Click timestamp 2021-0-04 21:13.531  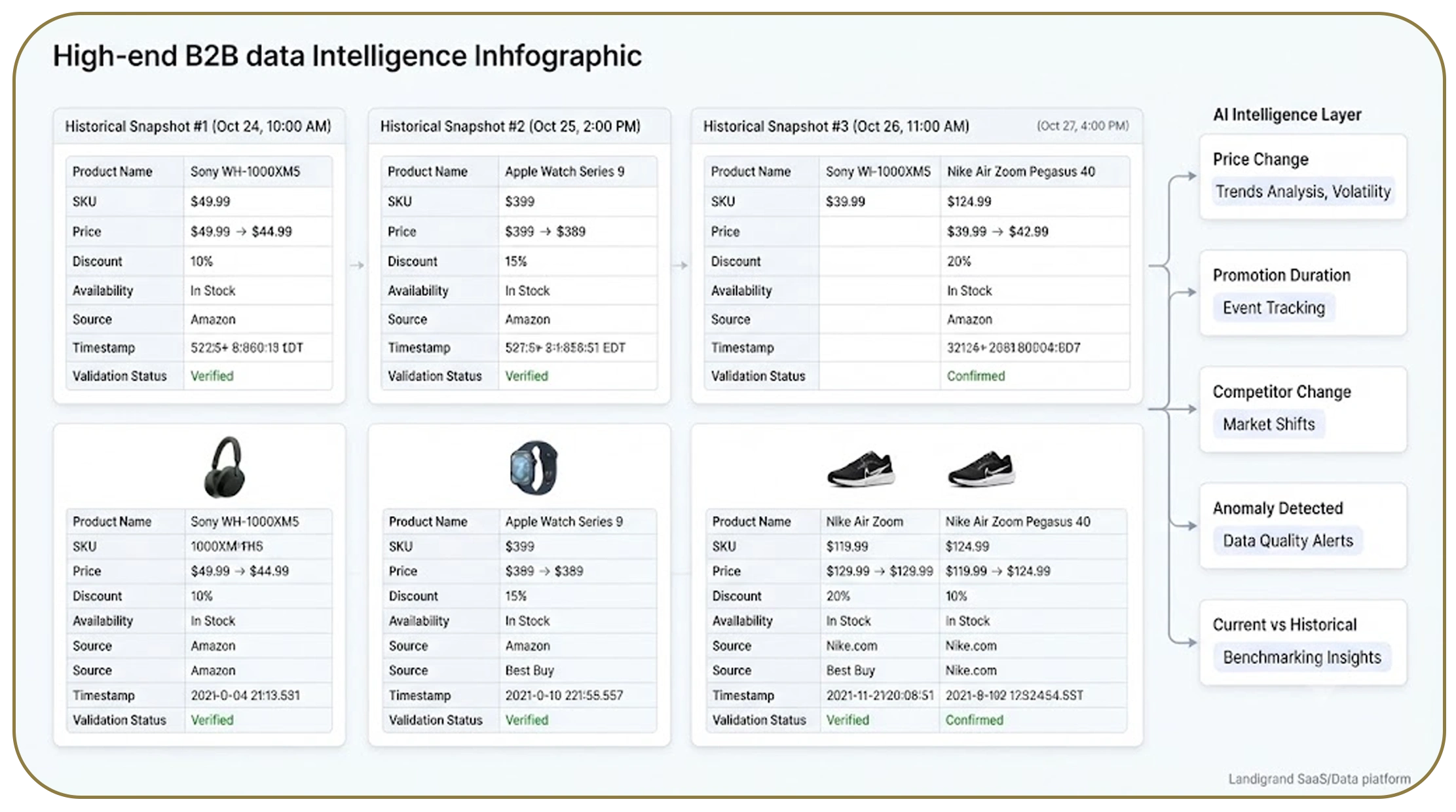coord(245,695)
